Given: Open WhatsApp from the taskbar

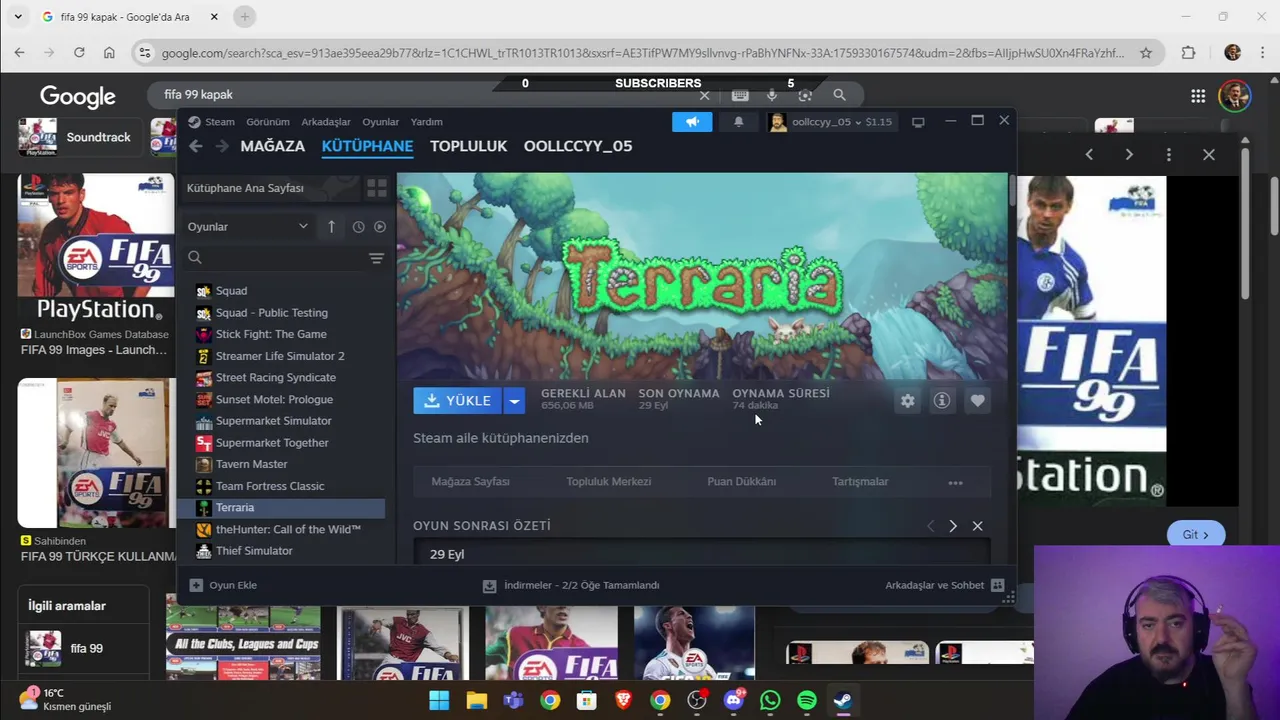Looking at the screenshot, I should click(770, 700).
